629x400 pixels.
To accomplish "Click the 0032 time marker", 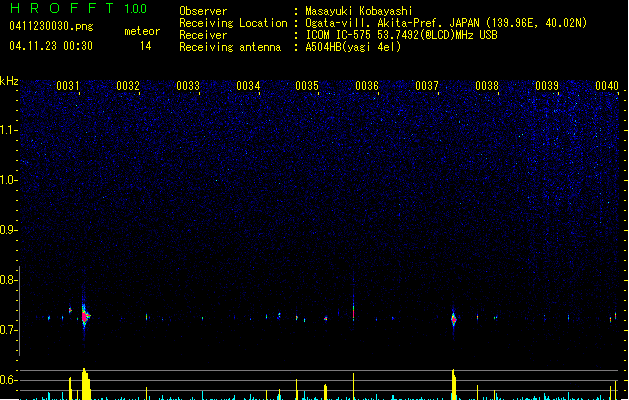I will 128,85.
